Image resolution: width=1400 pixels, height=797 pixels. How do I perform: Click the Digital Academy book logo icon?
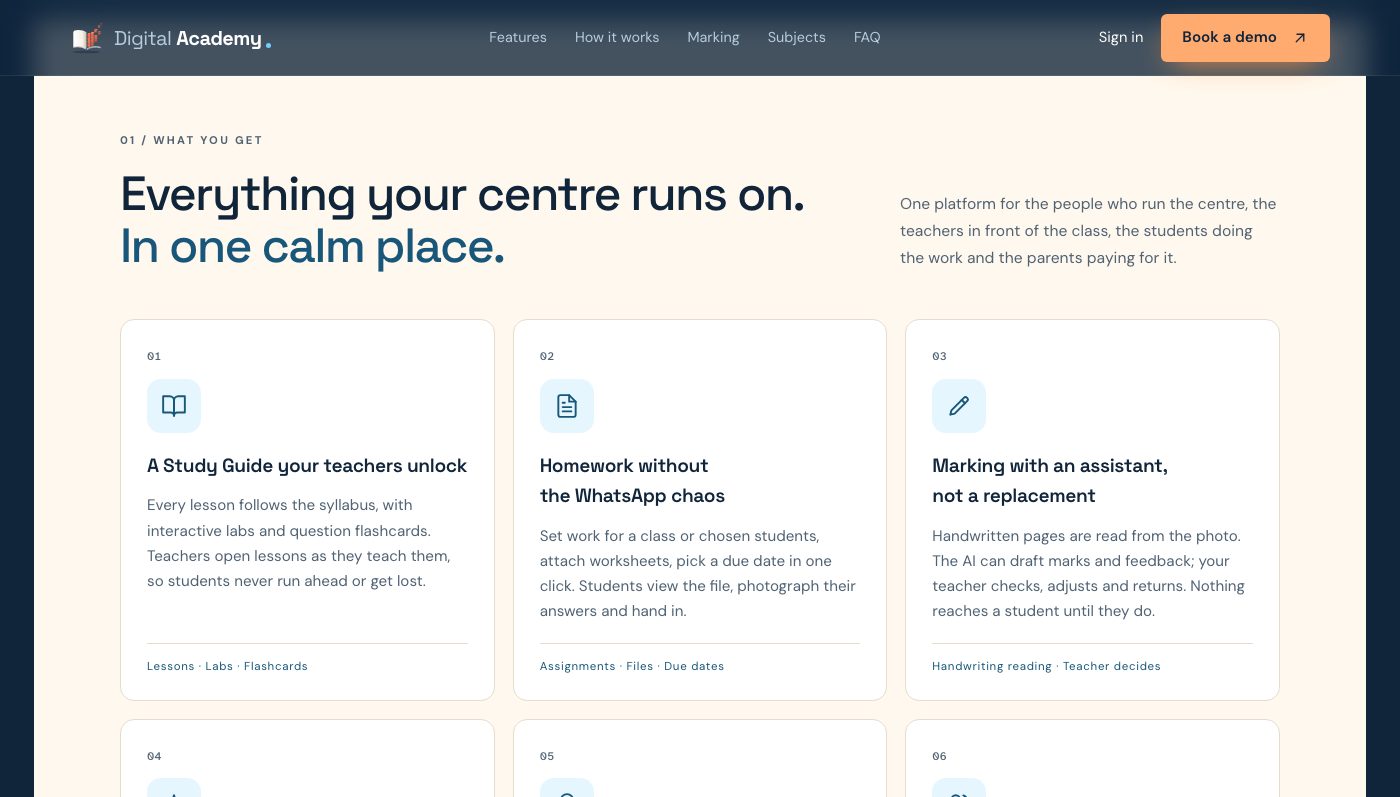(x=87, y=38)
